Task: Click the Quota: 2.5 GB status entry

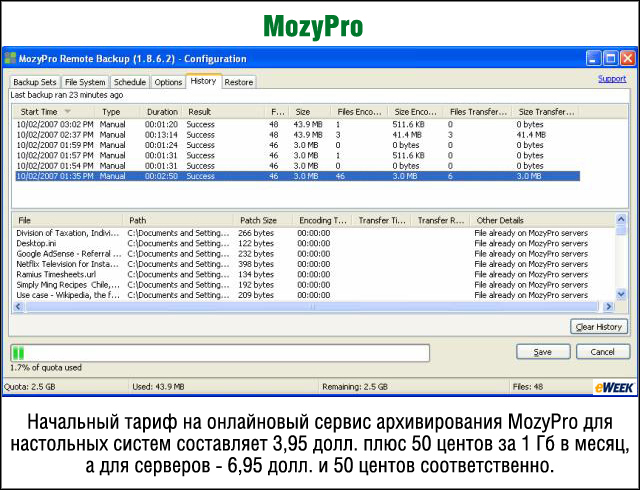Action: (x=29, y=386)
